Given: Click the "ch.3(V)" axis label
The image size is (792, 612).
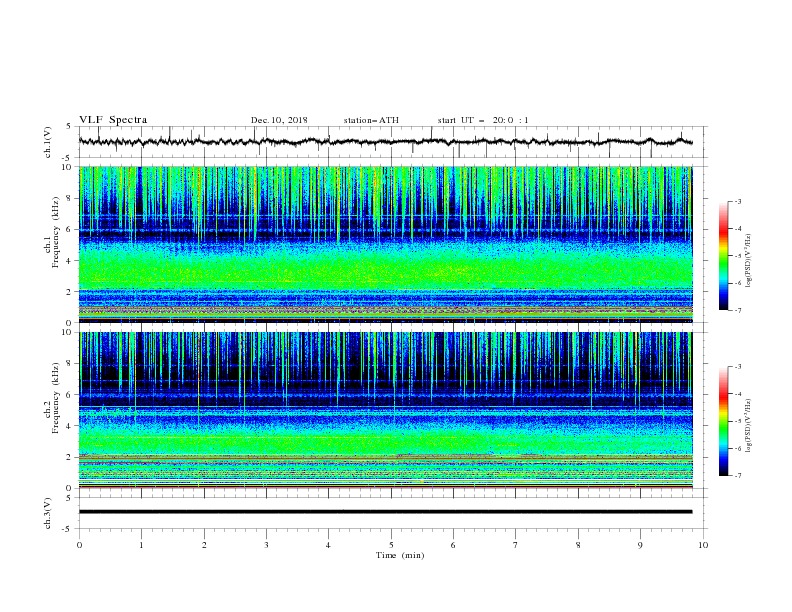Looking at the screenshot, I should click(x=48, y=513).
